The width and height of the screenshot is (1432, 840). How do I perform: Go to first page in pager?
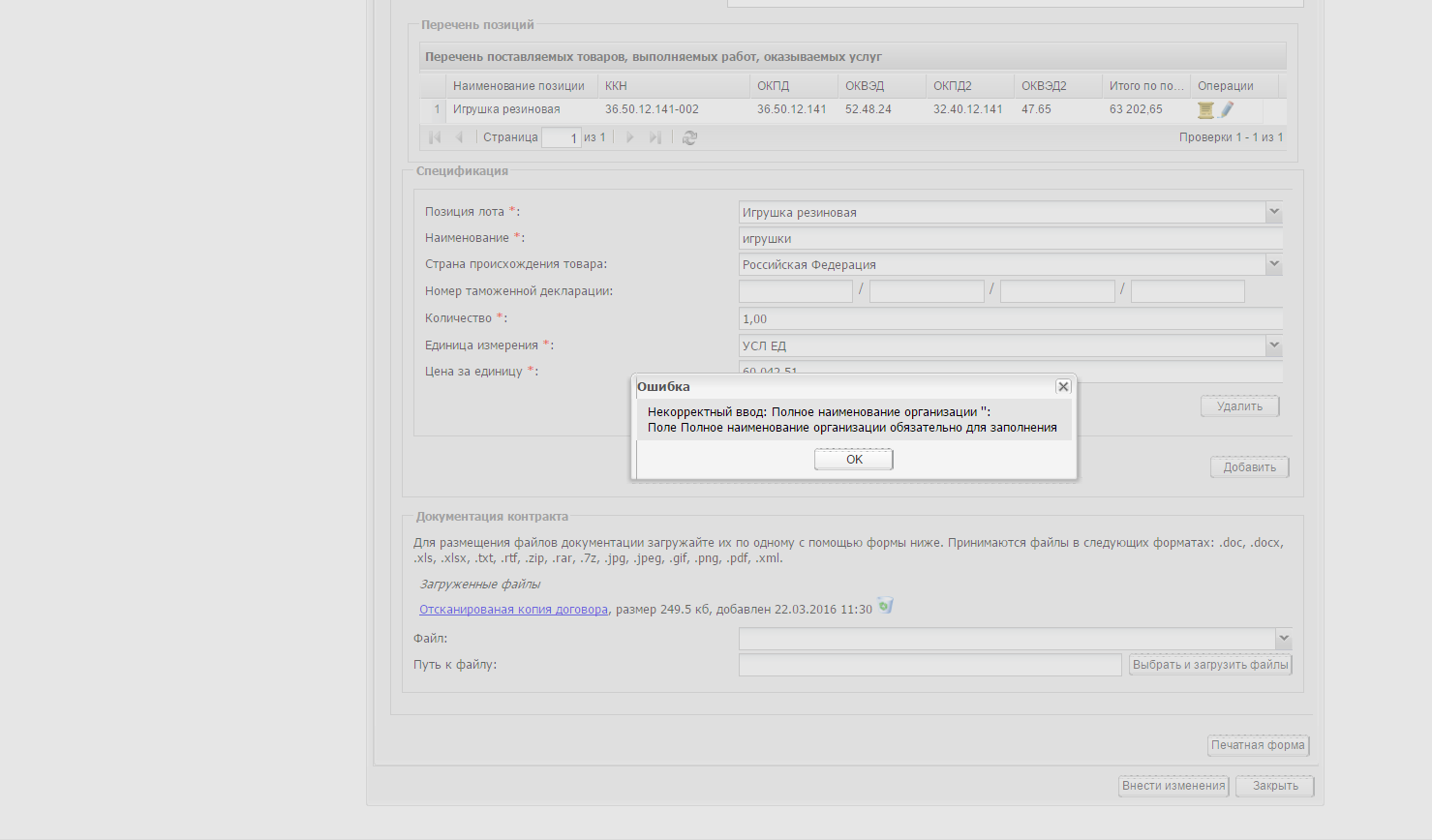coord(435,138)
